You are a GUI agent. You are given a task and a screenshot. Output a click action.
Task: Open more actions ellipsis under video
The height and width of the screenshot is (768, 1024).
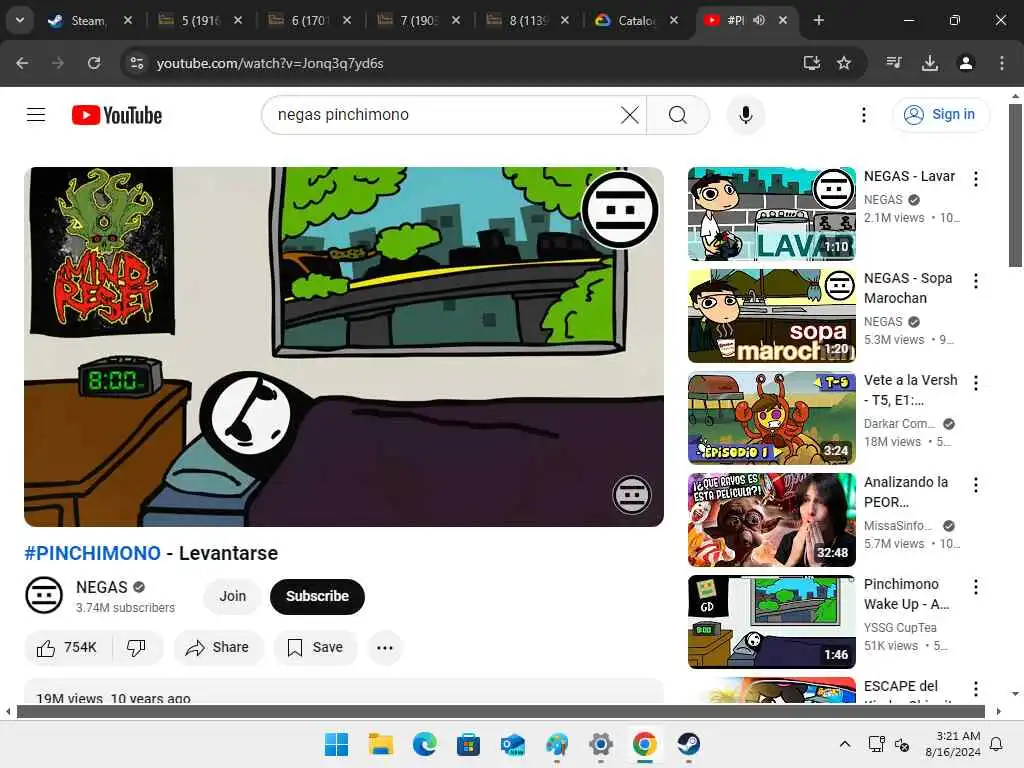point(385,648)
